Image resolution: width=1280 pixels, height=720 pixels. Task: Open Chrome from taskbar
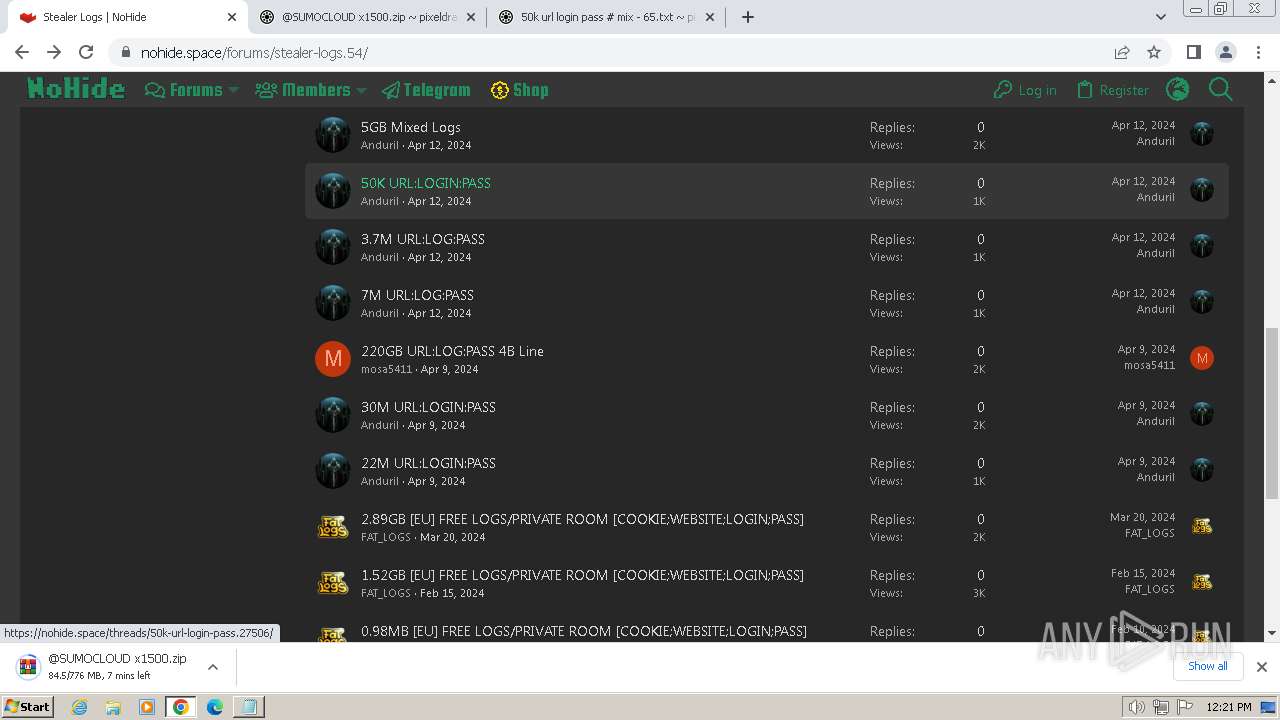point(180,707)
